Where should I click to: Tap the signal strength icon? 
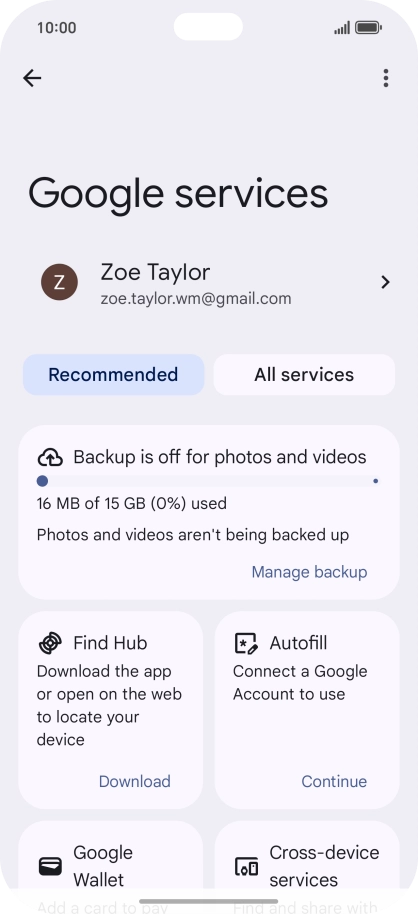coord(342,27)
